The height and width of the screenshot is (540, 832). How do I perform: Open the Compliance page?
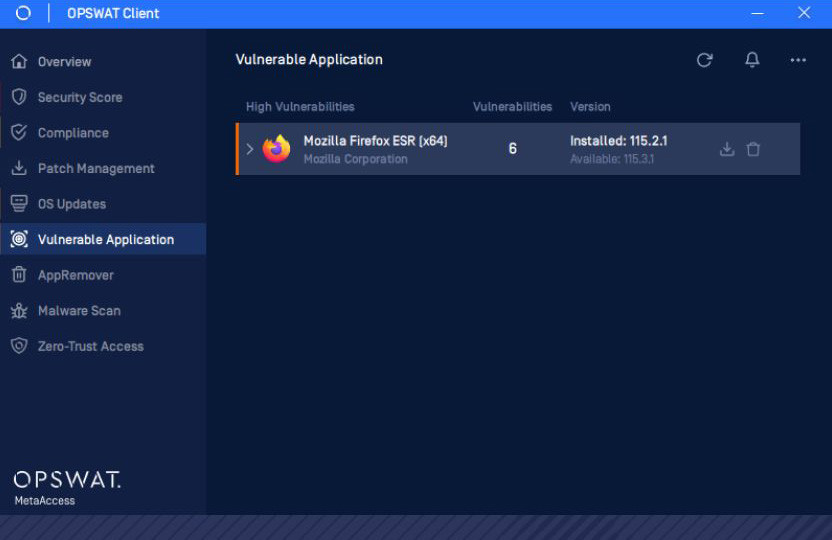click(103, 133)
